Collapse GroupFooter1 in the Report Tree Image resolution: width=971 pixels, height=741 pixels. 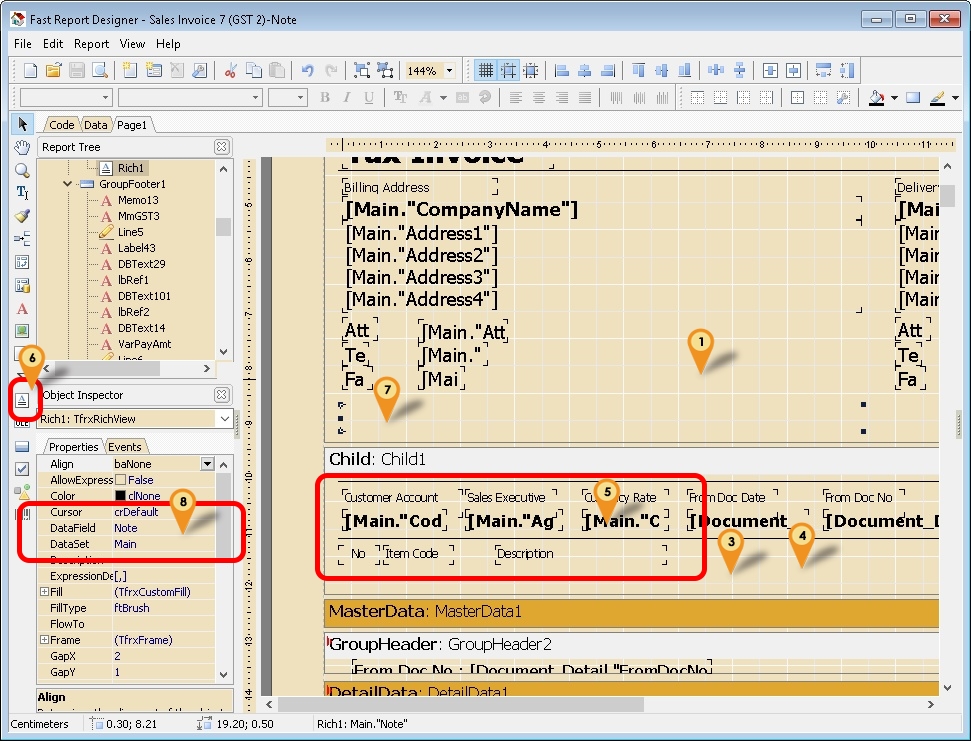coord(67,184)
